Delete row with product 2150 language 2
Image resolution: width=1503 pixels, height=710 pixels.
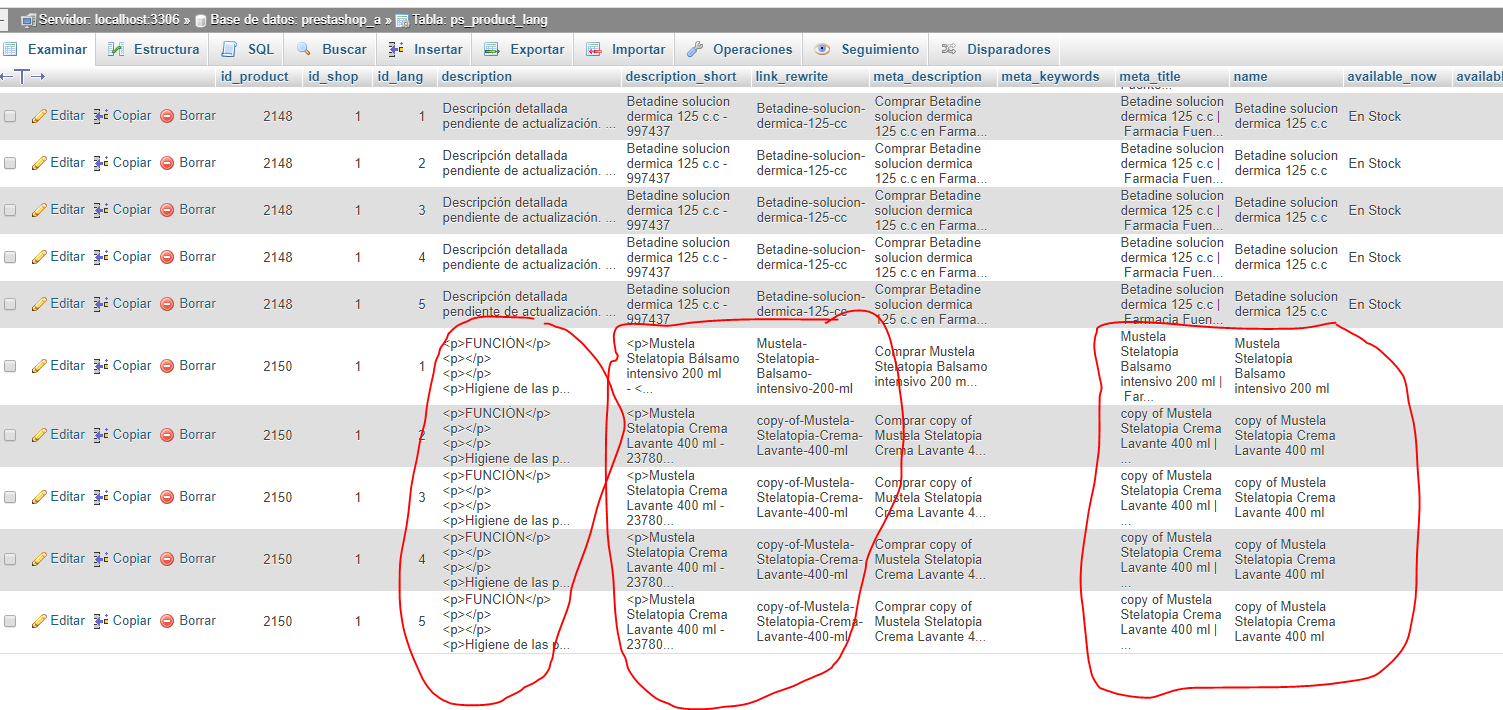pyautogui.click(x=188, y=435)
